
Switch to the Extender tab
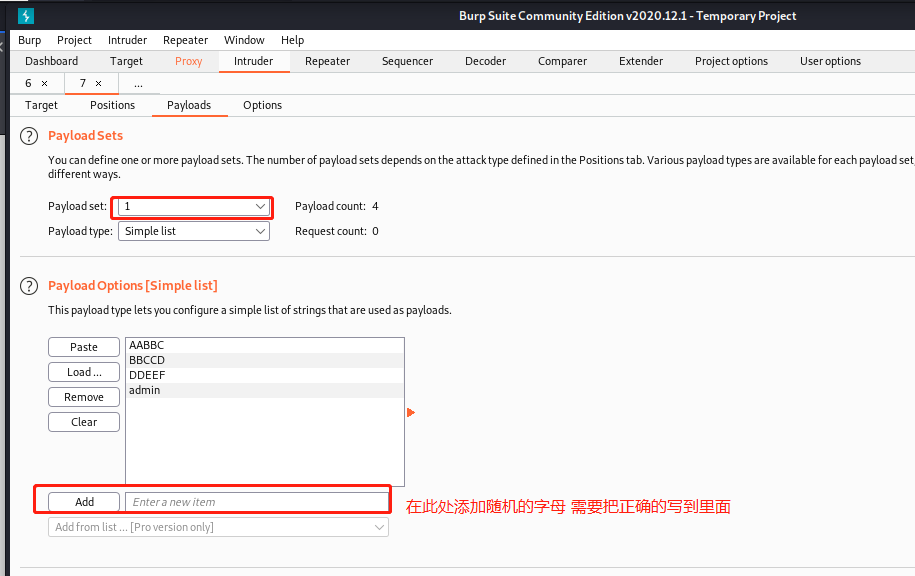641,61
